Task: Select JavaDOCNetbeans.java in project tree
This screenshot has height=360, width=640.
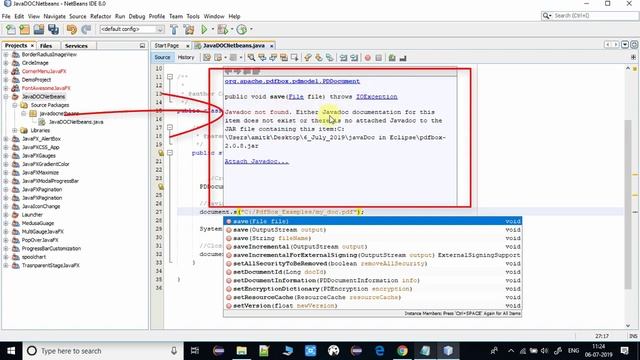Action: point(76,122)
